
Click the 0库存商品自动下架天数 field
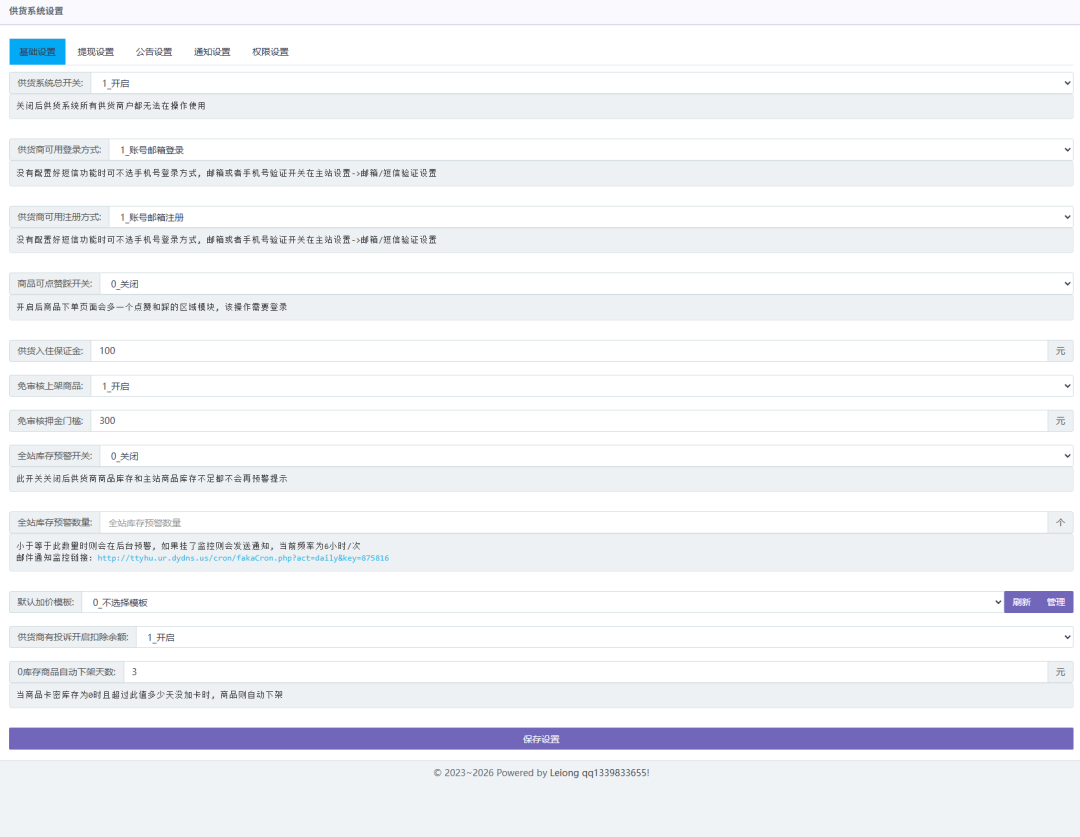pyautogui.click(x=584, y=672)
